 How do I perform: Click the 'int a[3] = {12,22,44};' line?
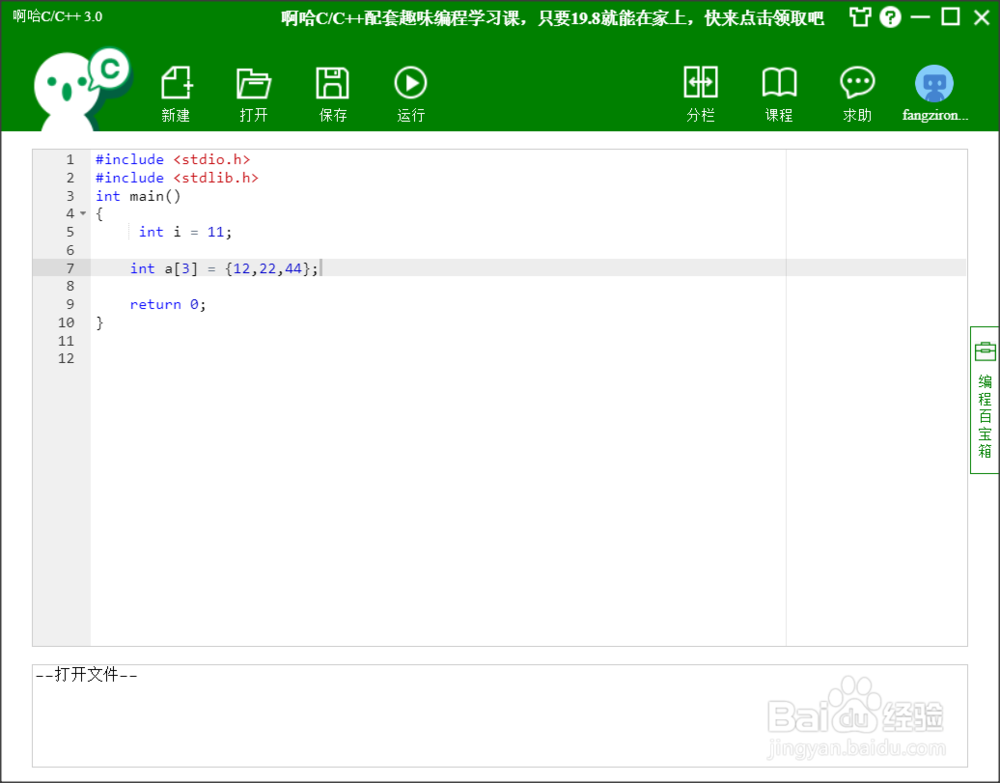tap(224, 268)
